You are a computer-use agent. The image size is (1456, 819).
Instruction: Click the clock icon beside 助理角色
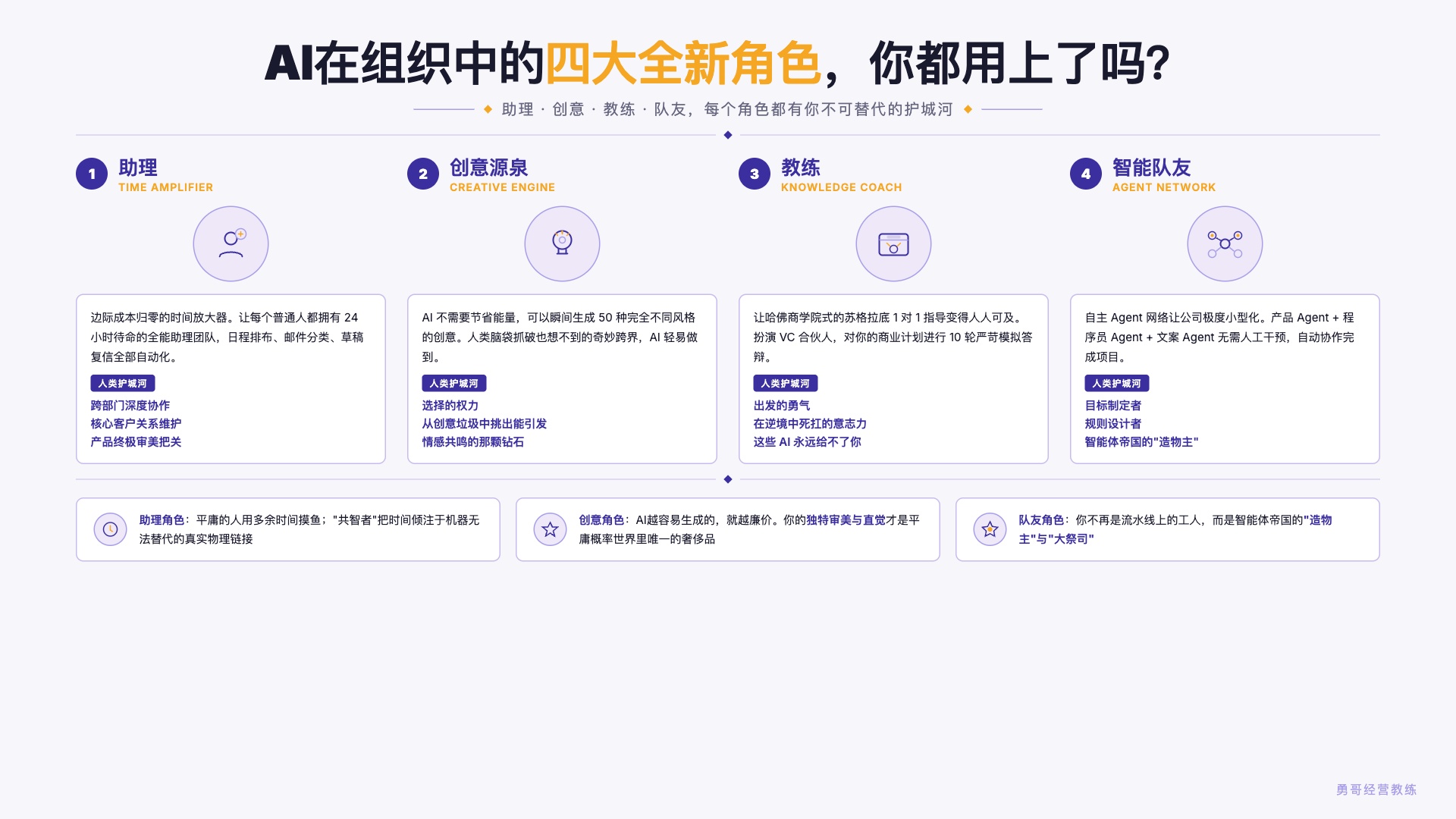(110, 529)
